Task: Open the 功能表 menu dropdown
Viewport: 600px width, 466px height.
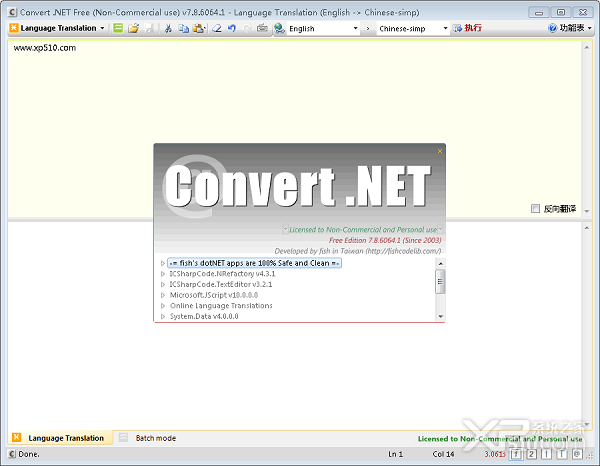Action: (590, 28)
